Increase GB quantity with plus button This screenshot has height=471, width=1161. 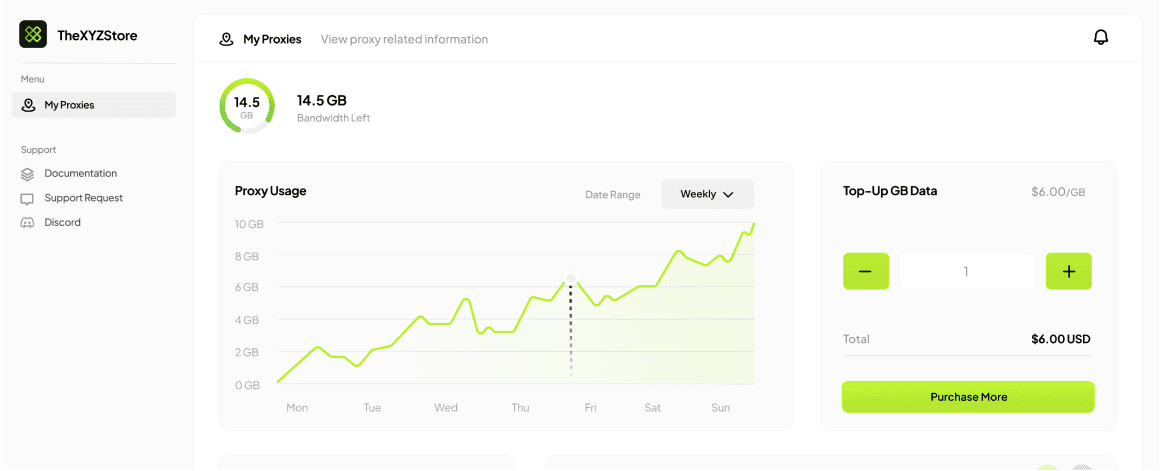tap(1068, 271)
